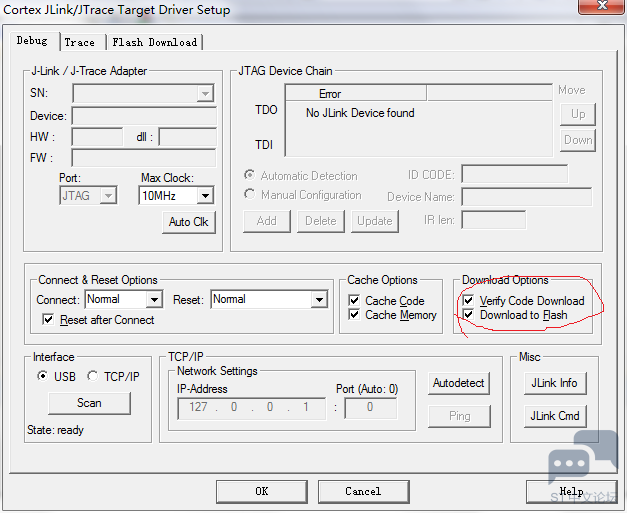This screenshot has width=627, height=513.
Task: Close the Target Driver Setup dialog
Action: [602, 6]
